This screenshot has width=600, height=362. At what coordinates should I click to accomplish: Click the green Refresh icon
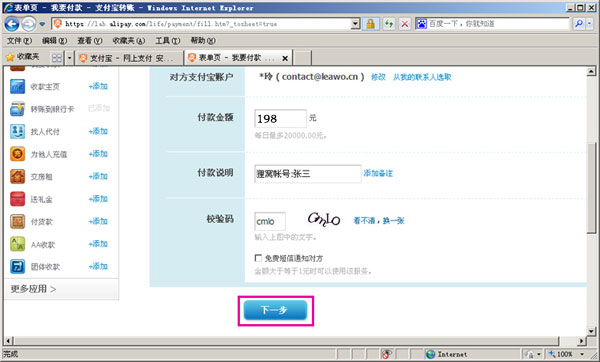tap(389, 24)
